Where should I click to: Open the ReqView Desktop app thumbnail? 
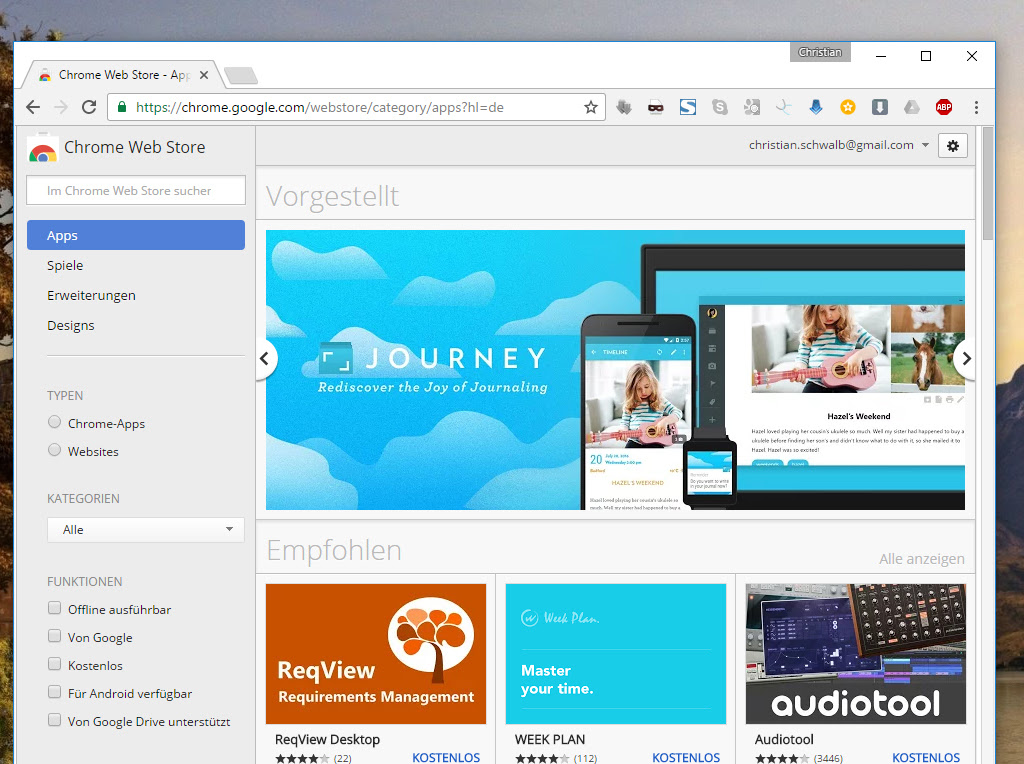376,654
